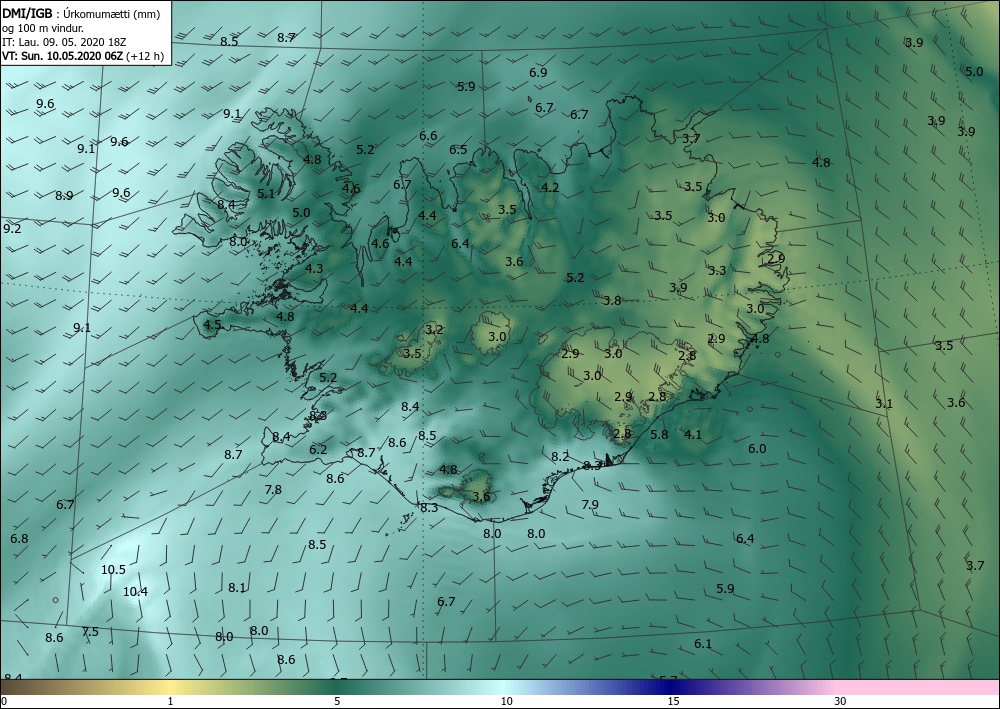Click the 6.2 value on the map
The width and height of the screenshot is (1000, 709).
point(318,450)
